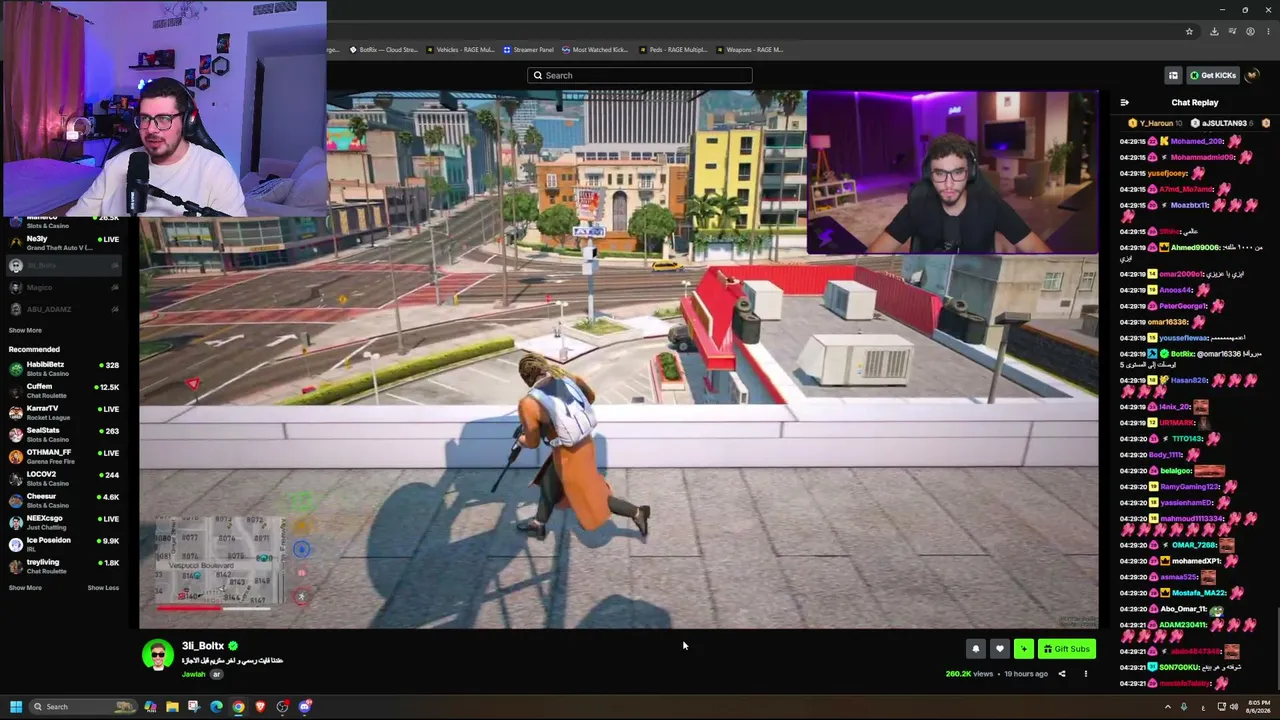This screenshot has width=1280, height=720.
Task: Click the green plus subscribe button
Action: [x=1023, y=649]
